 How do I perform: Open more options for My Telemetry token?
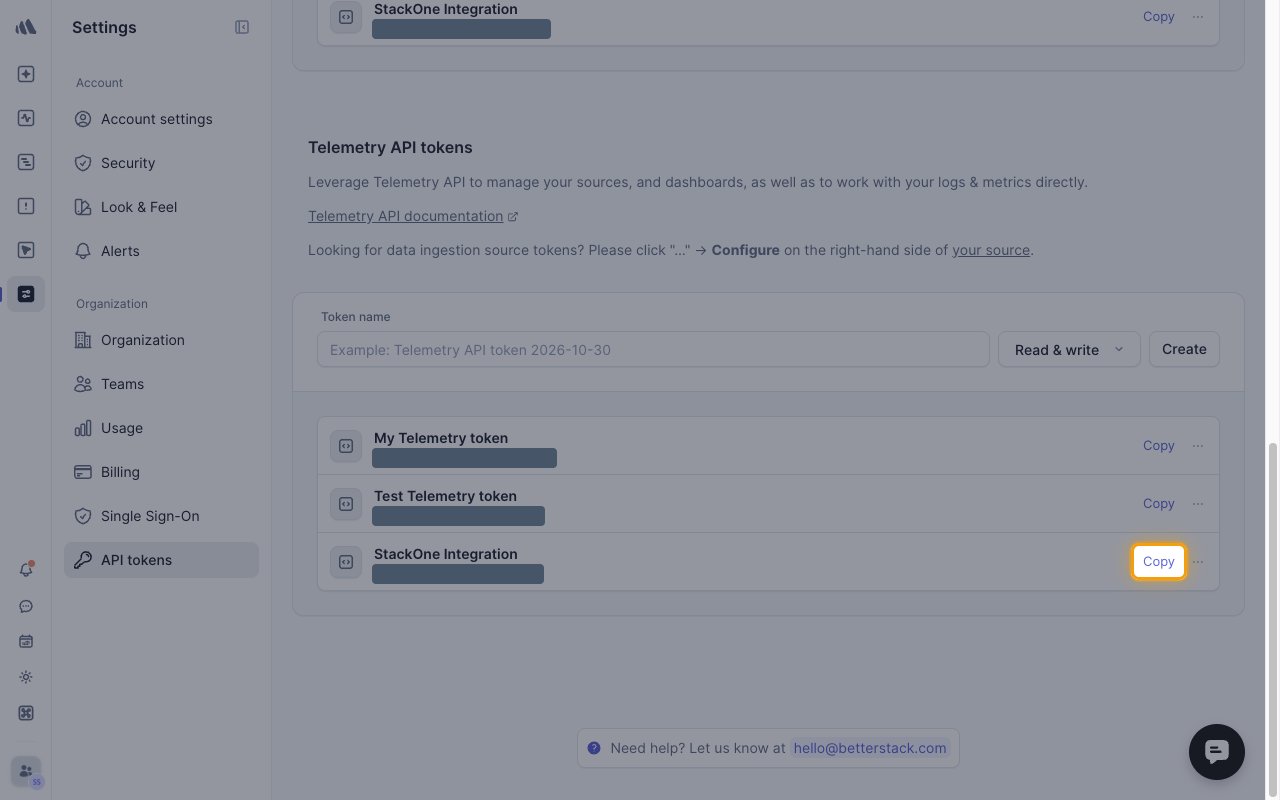[1198, 446]
